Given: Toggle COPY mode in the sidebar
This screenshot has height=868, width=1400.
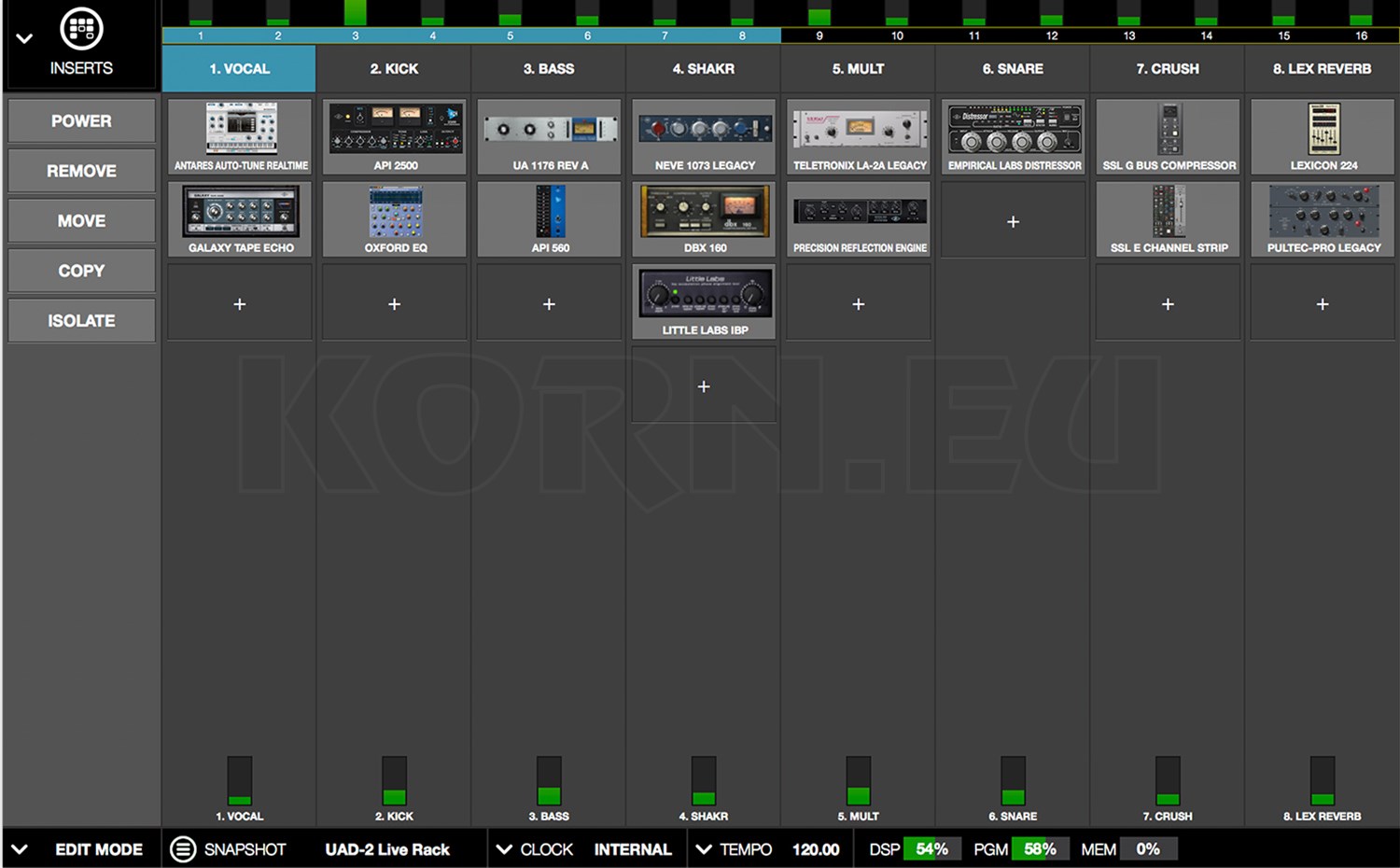Looking at the screenshot, I should (81, 270).
